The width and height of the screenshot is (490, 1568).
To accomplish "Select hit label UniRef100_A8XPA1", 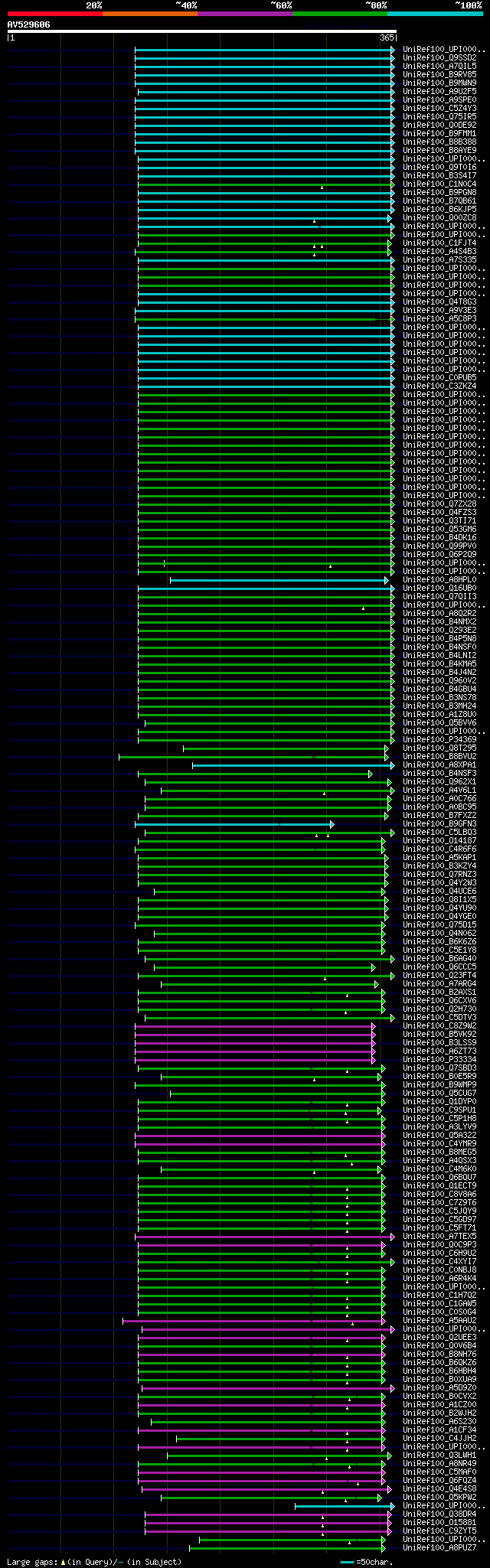I will pos(439,764).
